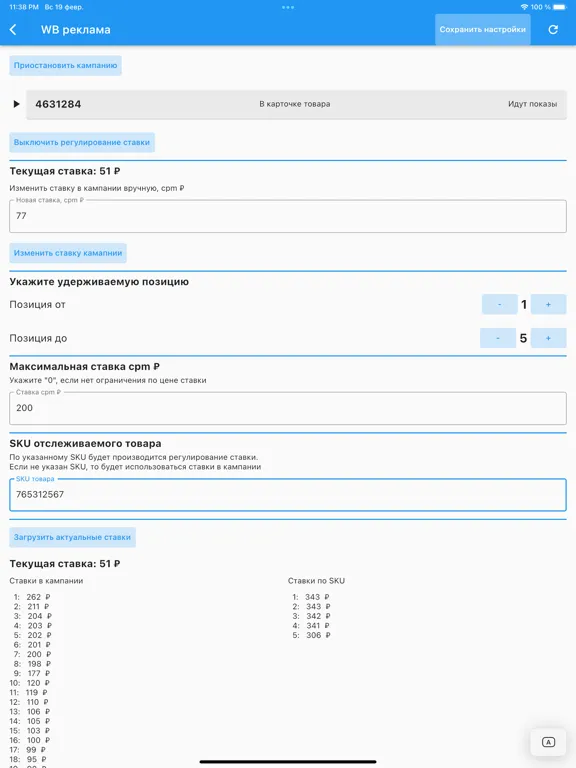Click campaign bid row 15: 103 ₽

click(x=30, y=731)
